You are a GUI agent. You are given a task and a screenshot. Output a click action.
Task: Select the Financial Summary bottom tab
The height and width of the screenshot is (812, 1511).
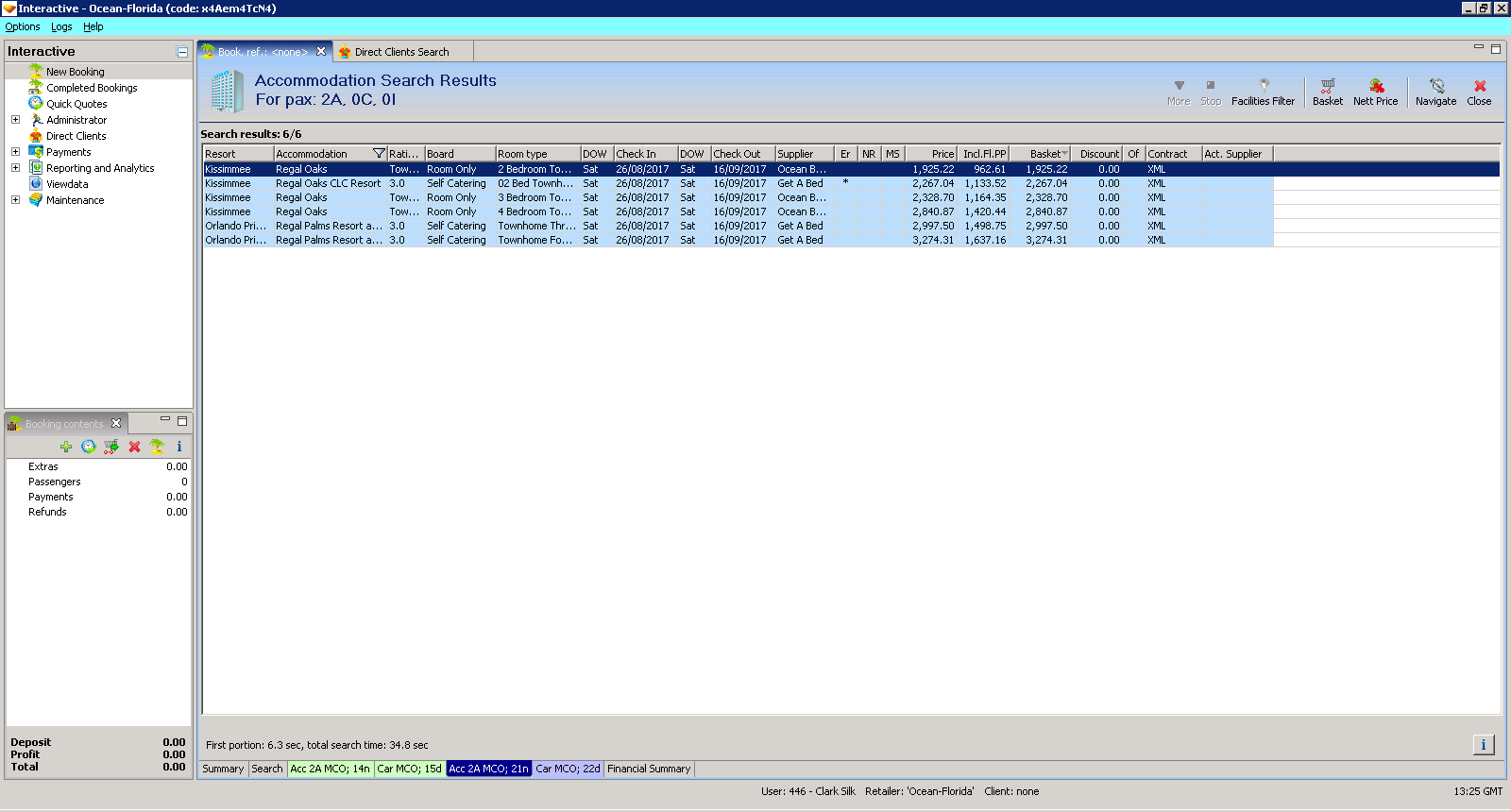point(649,769)
